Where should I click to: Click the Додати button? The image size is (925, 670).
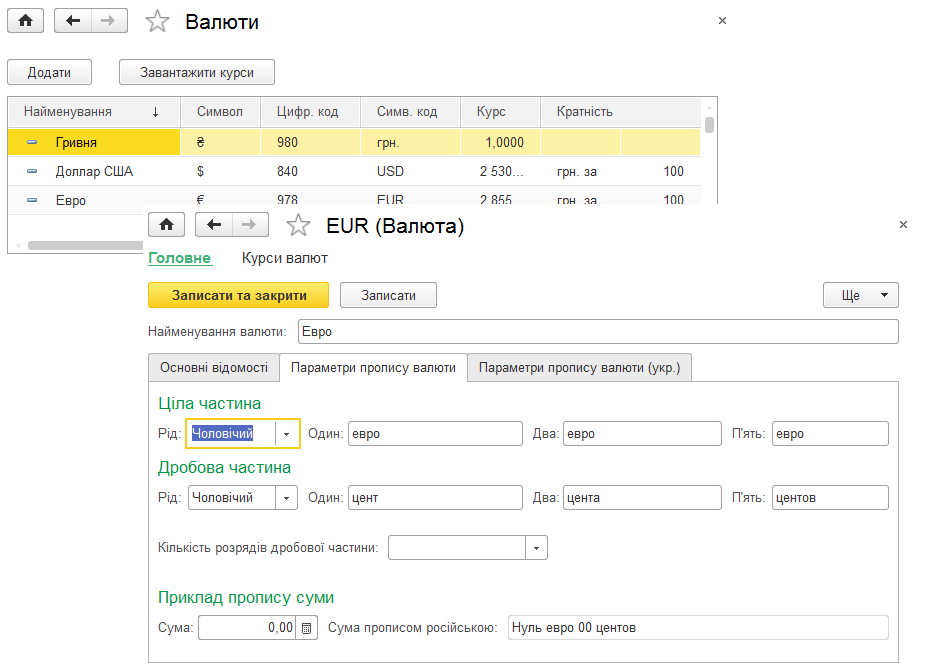50,73
